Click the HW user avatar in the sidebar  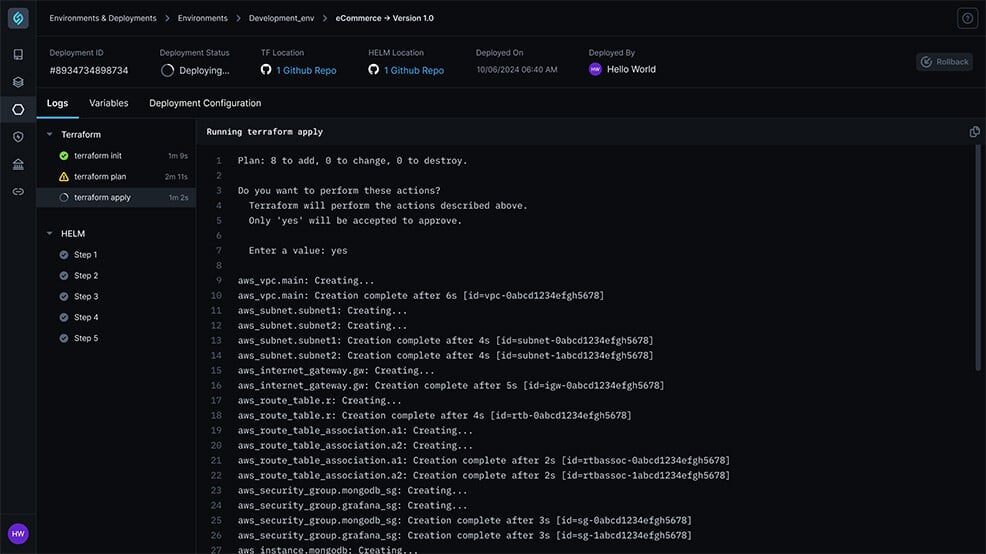click(18, 534)
